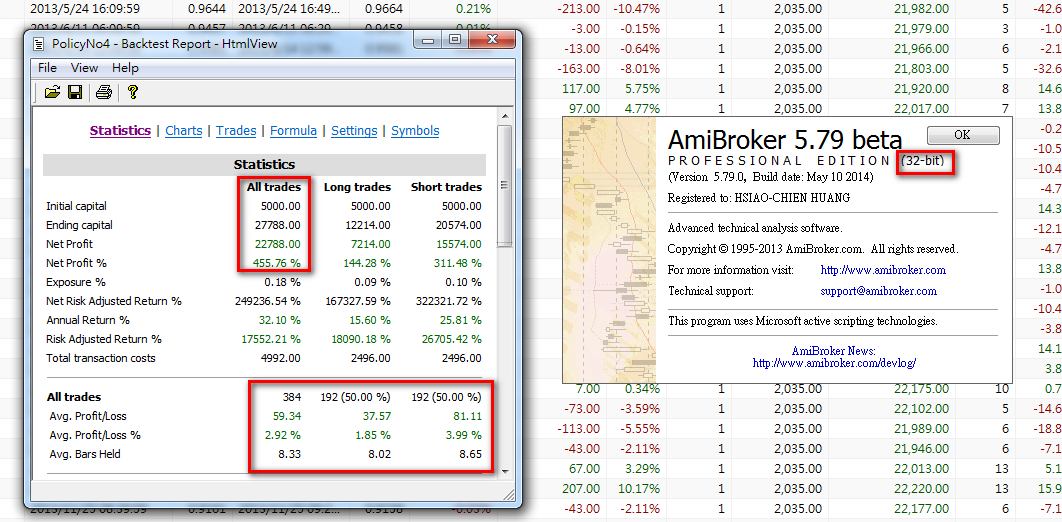Open the Help menu
The width and height of the screenshot is (1062, 522).
point(125,68)
